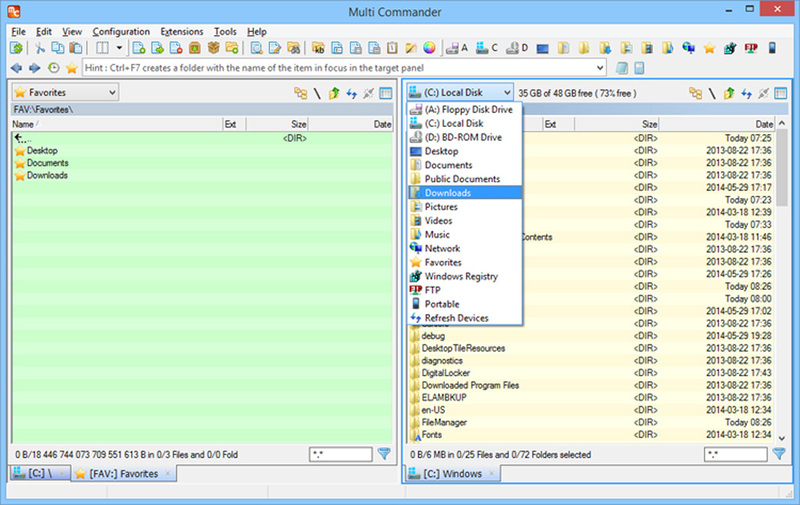Click the View file magnifier icon
The image size is (800, 505).
[x=257, y=48]
